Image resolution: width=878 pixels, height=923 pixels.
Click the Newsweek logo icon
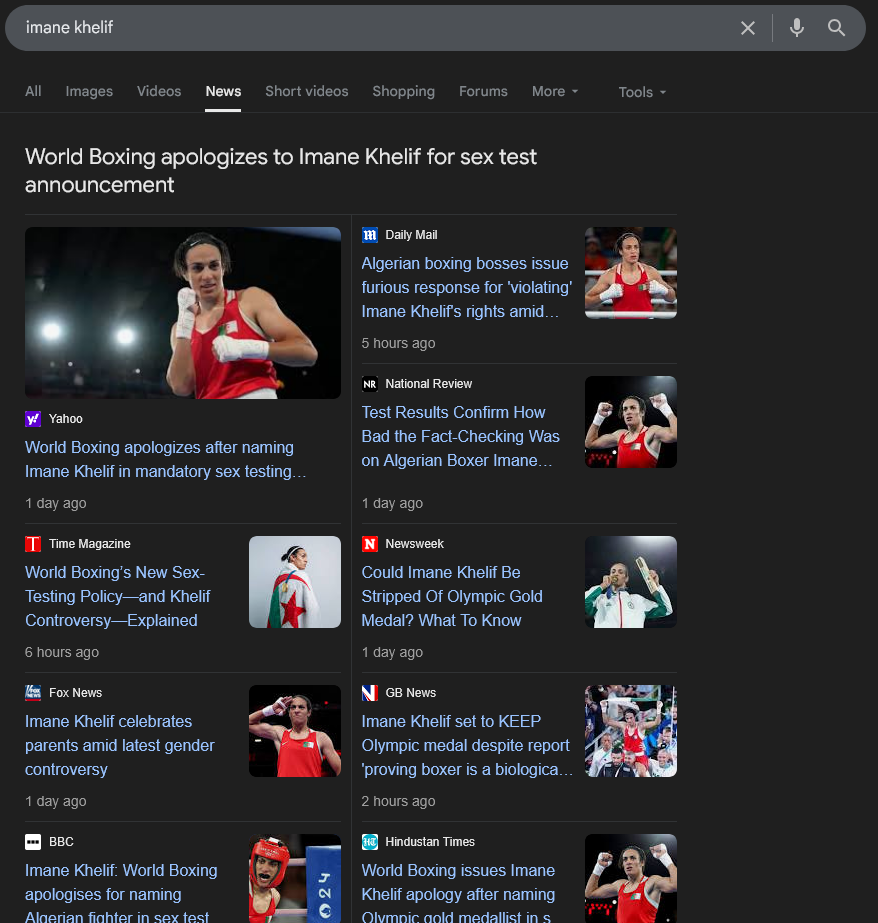[370, 544]
